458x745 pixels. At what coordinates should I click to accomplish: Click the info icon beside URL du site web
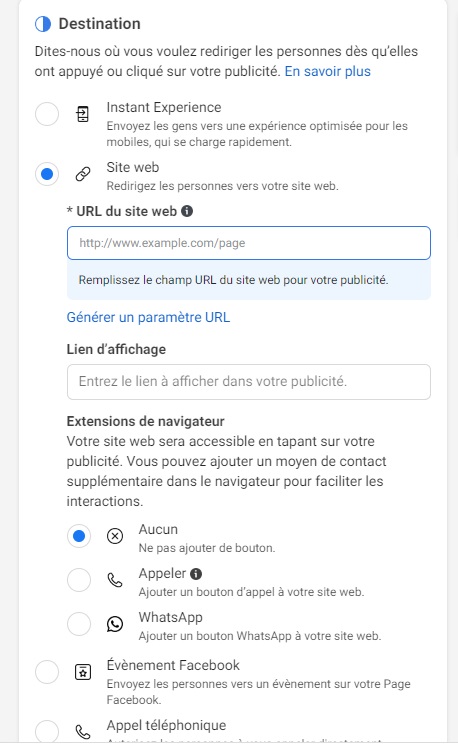[x=187, y=211]
